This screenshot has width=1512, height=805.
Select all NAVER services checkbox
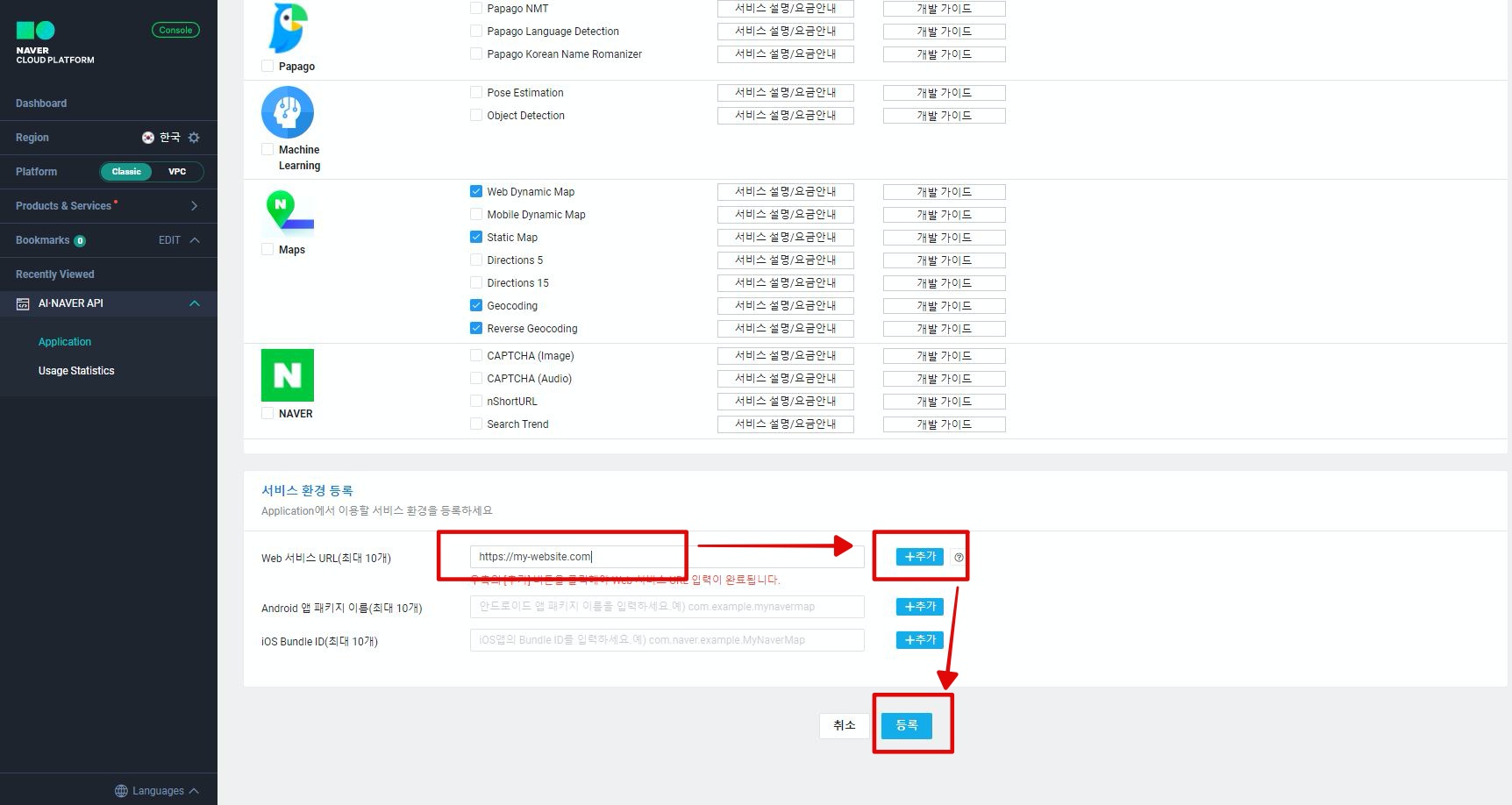[x=267, y=413]
